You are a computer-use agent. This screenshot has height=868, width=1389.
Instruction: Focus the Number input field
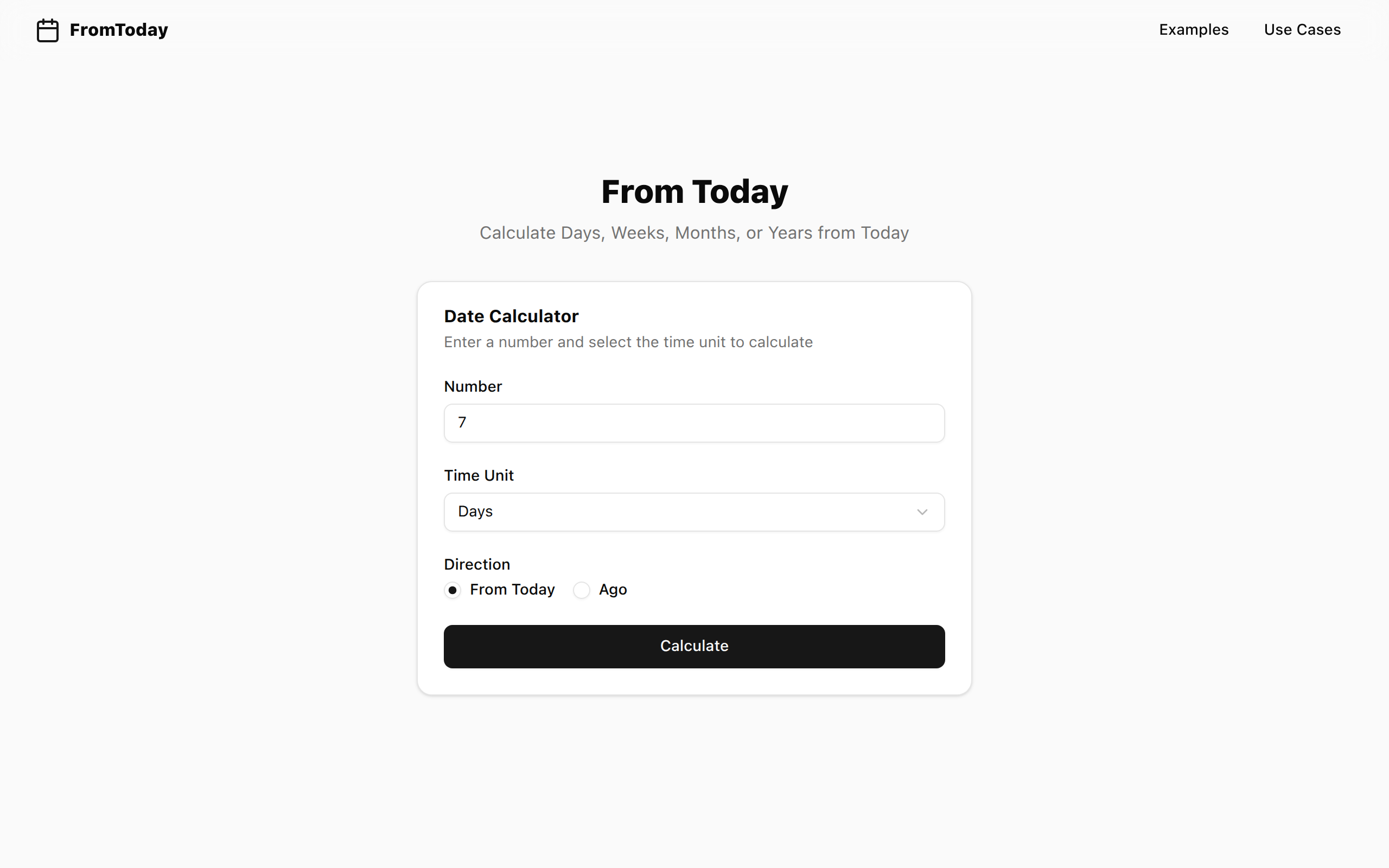click(x=694, y=423)
